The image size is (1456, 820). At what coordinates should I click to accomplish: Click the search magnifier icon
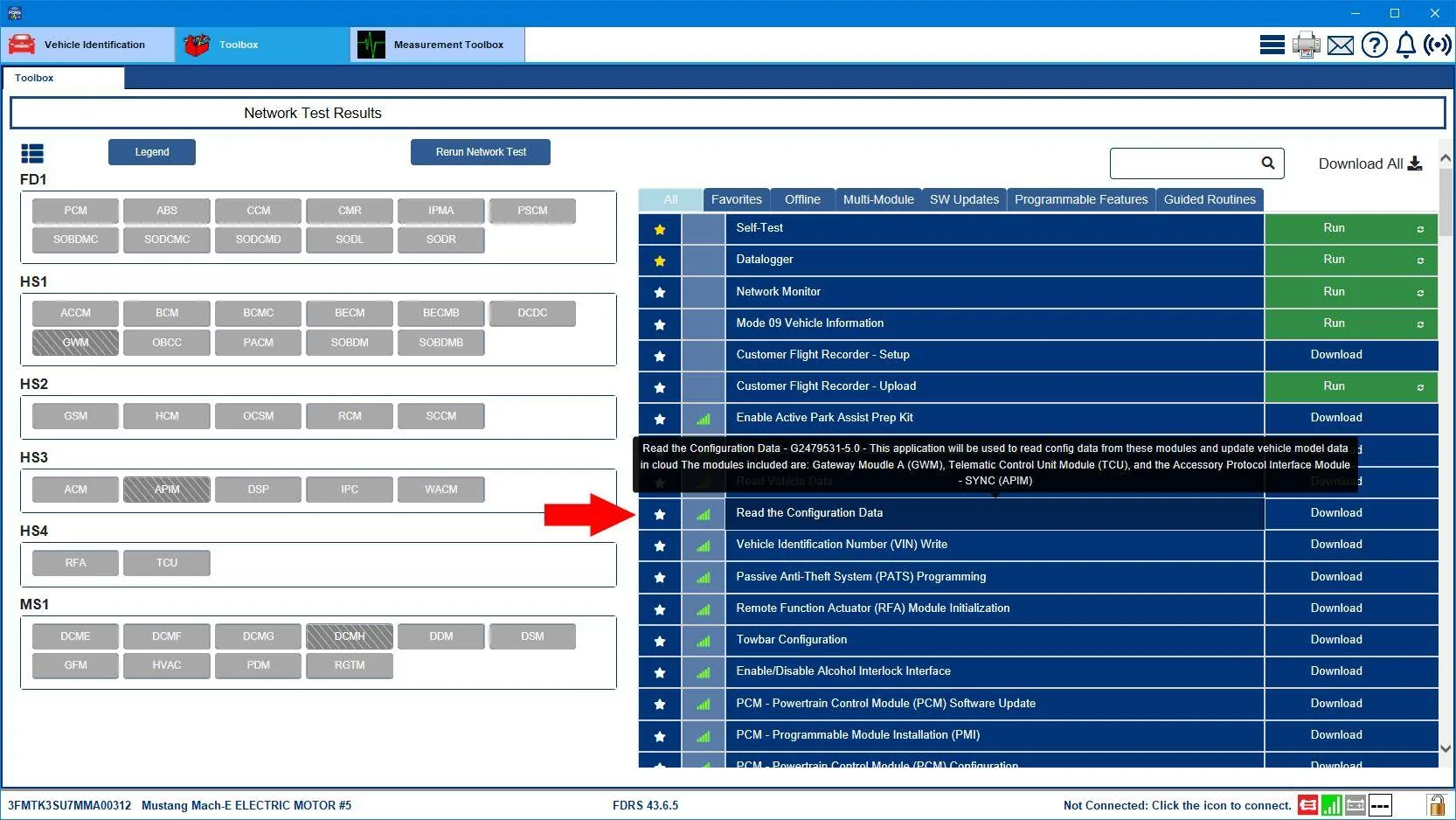(x=1268, y=163)
